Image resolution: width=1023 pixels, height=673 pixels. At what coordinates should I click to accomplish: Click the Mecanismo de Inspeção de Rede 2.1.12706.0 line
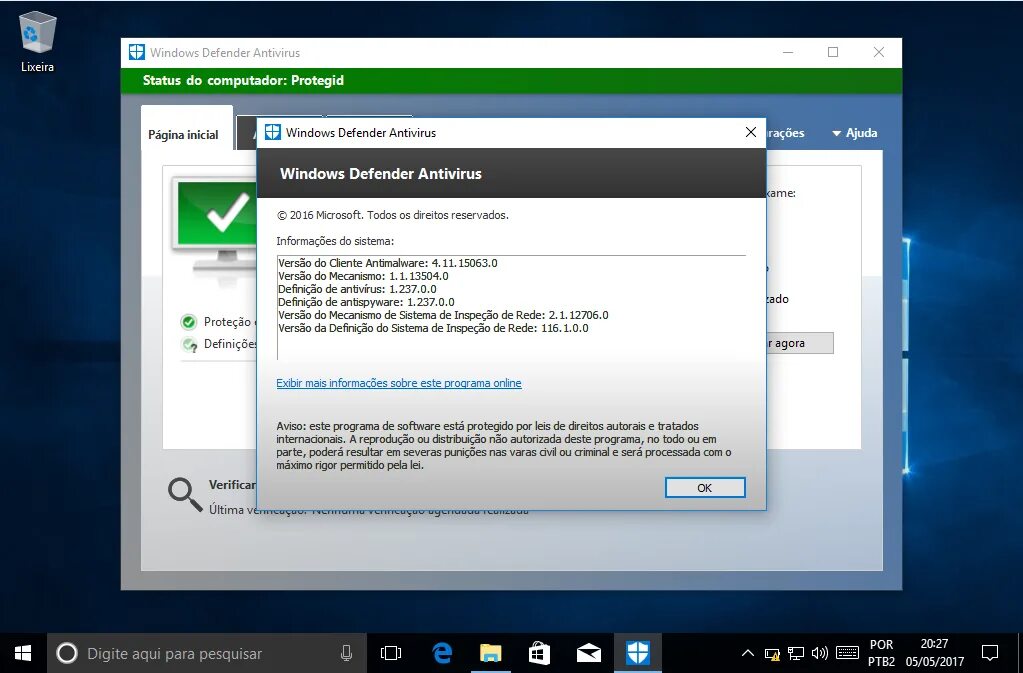pyautogui.click(x=443, y=315)
